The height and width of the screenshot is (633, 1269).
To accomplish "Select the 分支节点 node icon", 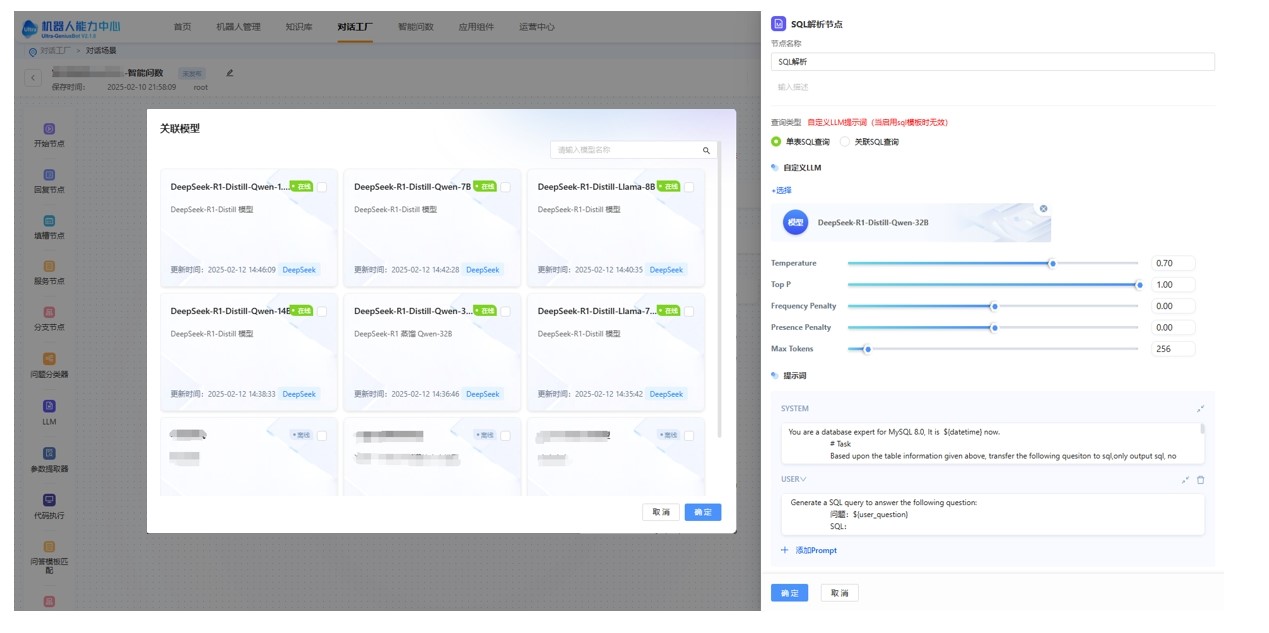I will click(x=49, y=312).
